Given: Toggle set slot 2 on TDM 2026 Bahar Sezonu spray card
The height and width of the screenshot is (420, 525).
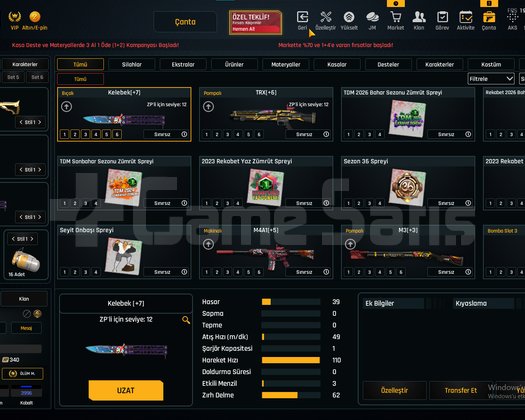Looking at the screenshot, I should pyautogui.click(x=359, y=135).
